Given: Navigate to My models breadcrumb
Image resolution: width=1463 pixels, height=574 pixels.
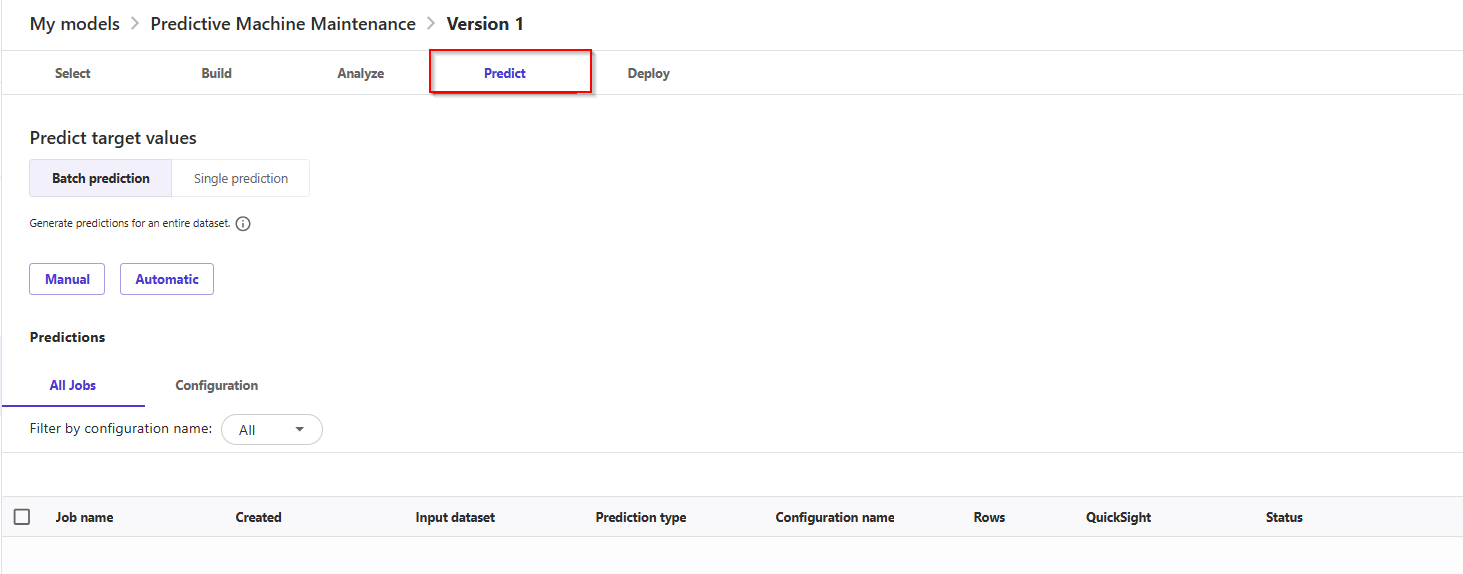Looking at the screenshot, I should pos(75,24).
